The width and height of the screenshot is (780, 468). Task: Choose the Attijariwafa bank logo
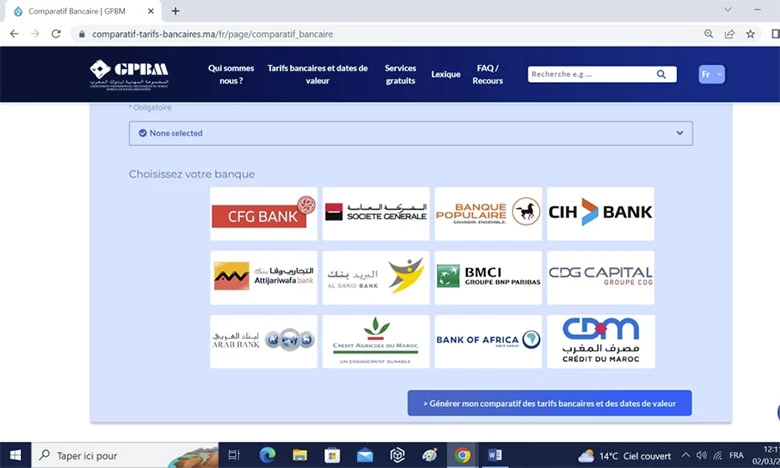pyautogui.click(x=263, y=278)
